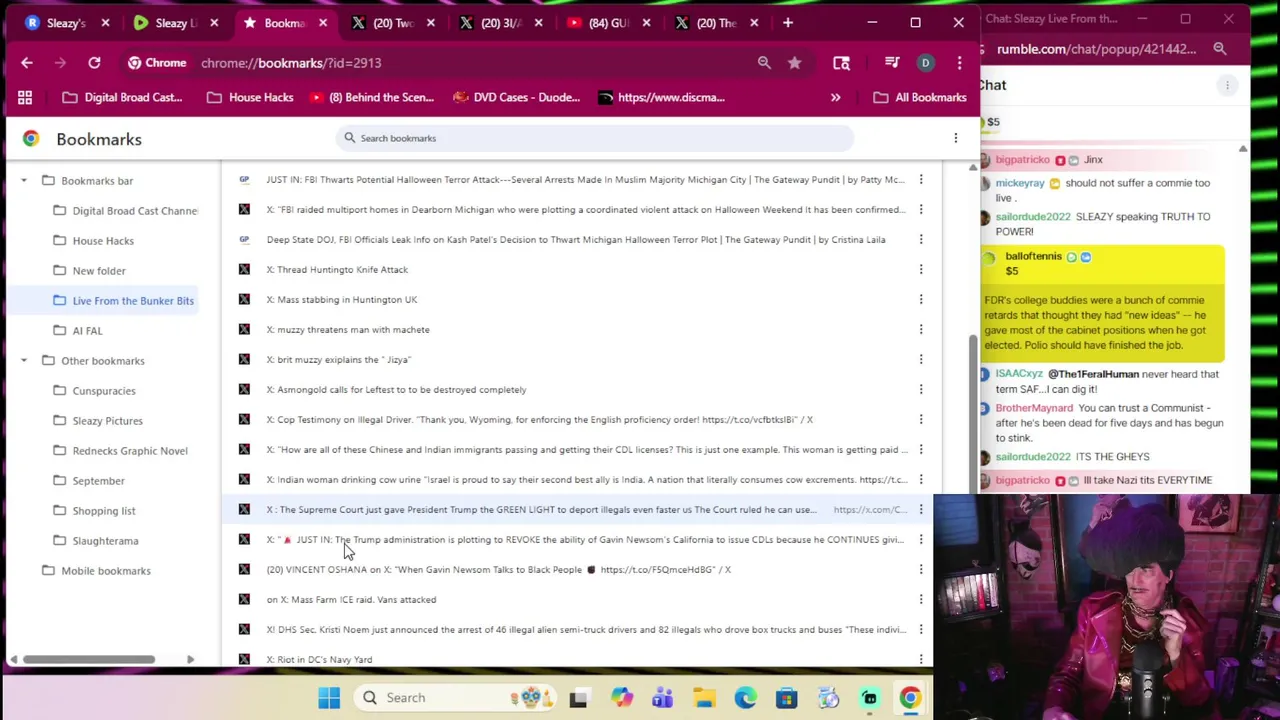Screen dimensions: 1280x720
Task: Open more actions for 'Mass stabbing in Huntington UK'
Action: tap(921, 299)
